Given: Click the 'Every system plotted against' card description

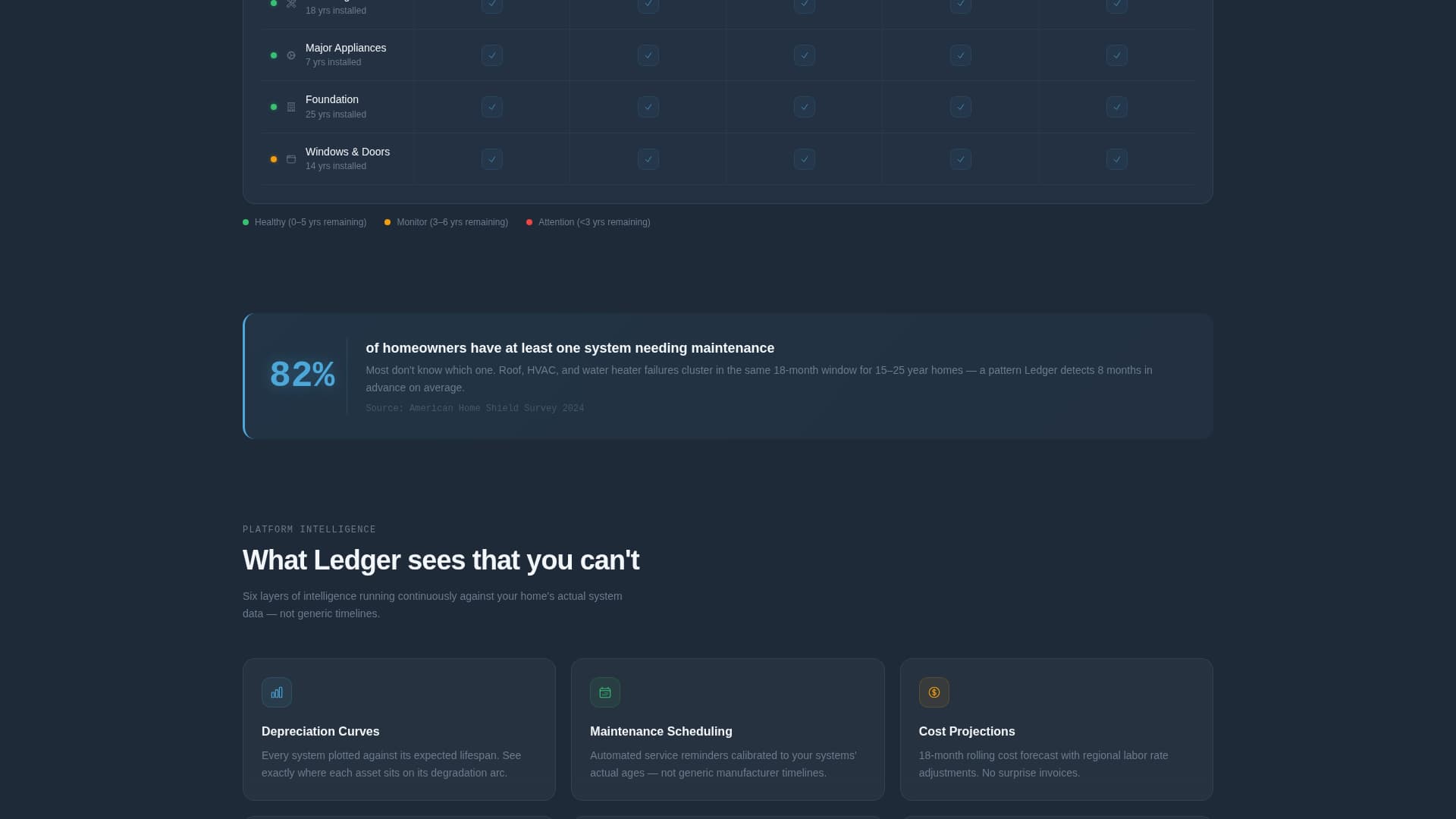Looking at the screenshot, I should [x=391, y=764].
